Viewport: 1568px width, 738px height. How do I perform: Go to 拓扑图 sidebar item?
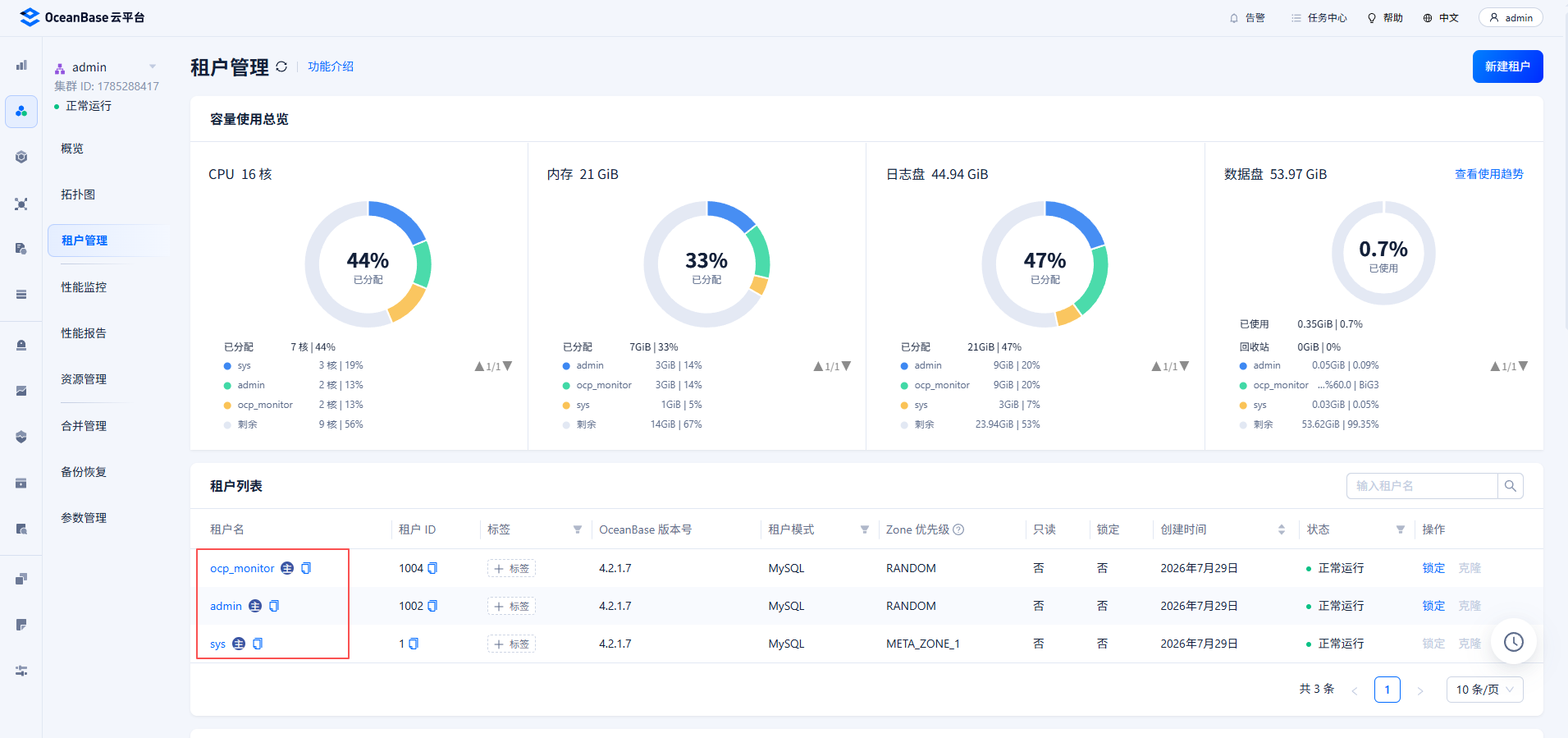point(78,195)
